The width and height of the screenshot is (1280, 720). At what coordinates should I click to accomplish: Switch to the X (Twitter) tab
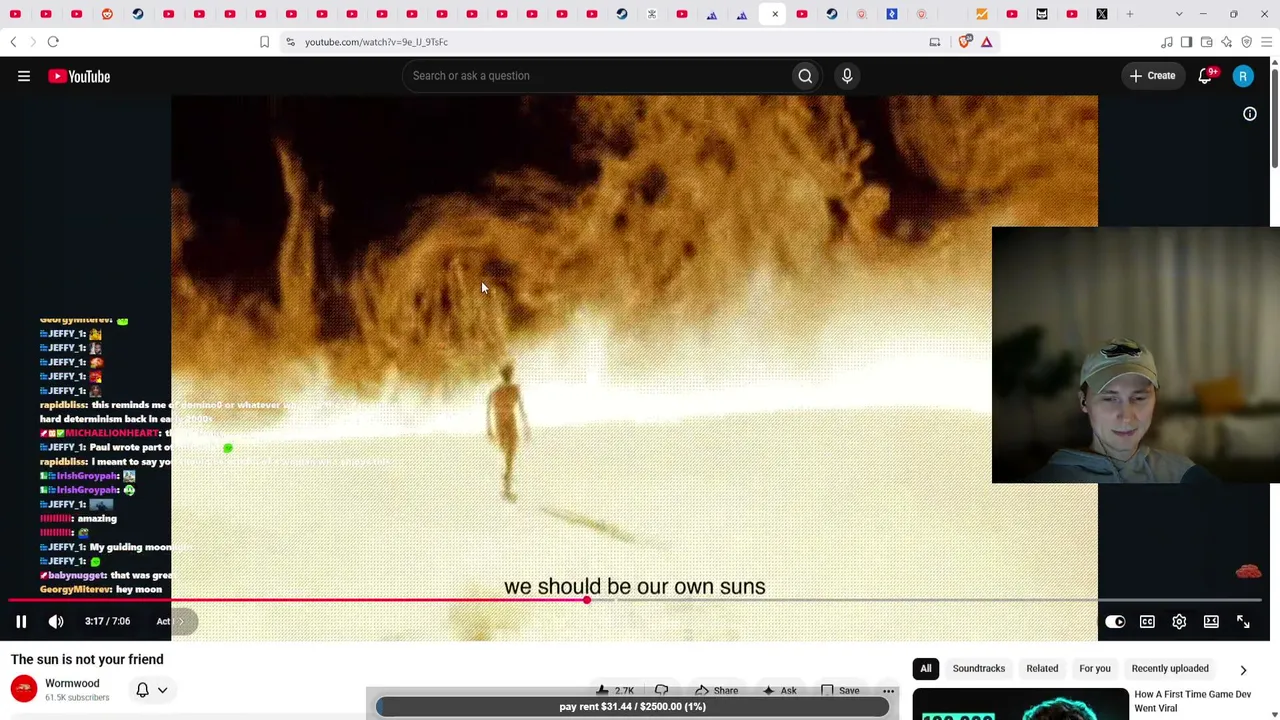[1102, 14]
